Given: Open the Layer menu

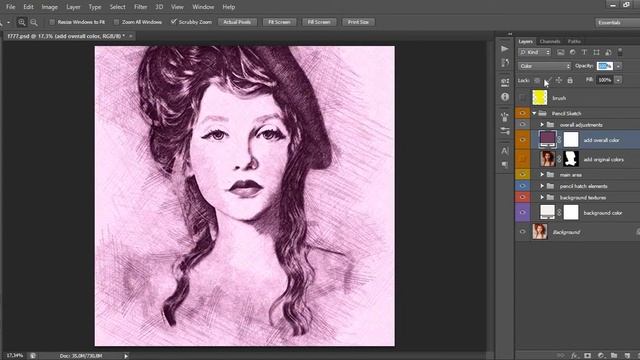Looking at the screenshot, I should tap(73, 7).
